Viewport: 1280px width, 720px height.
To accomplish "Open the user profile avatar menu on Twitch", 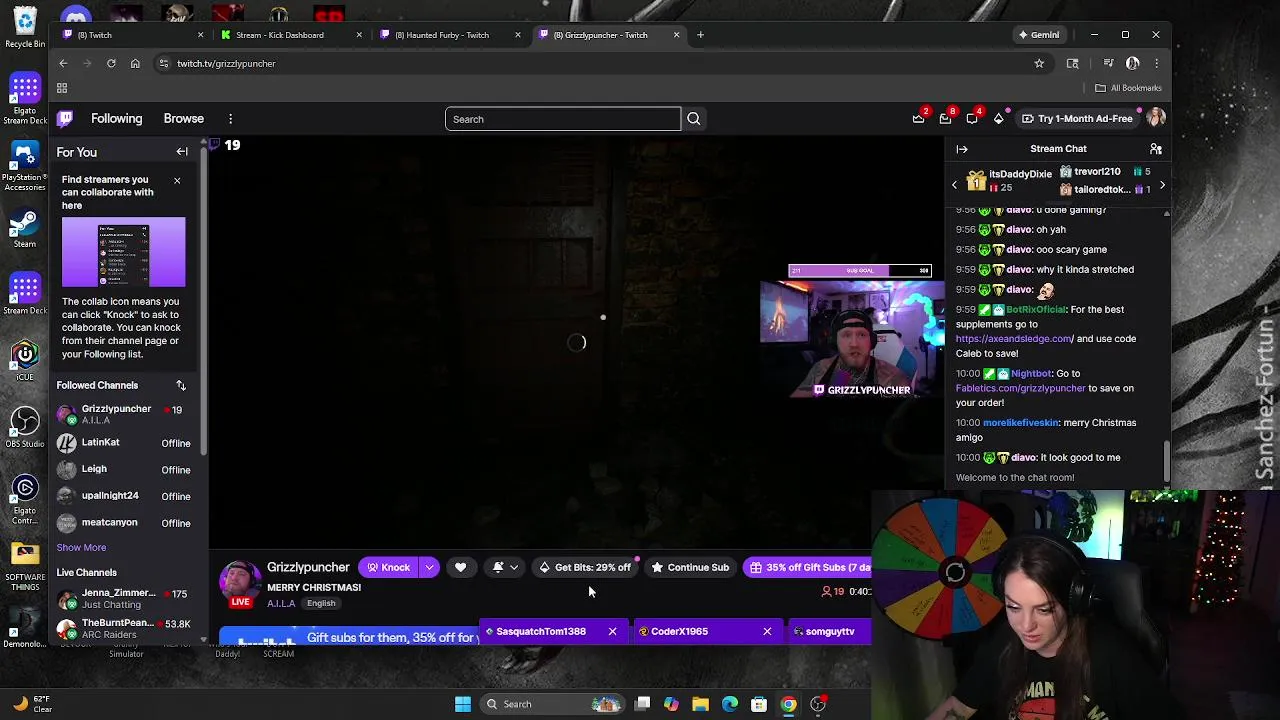I will click(1156, 118).
